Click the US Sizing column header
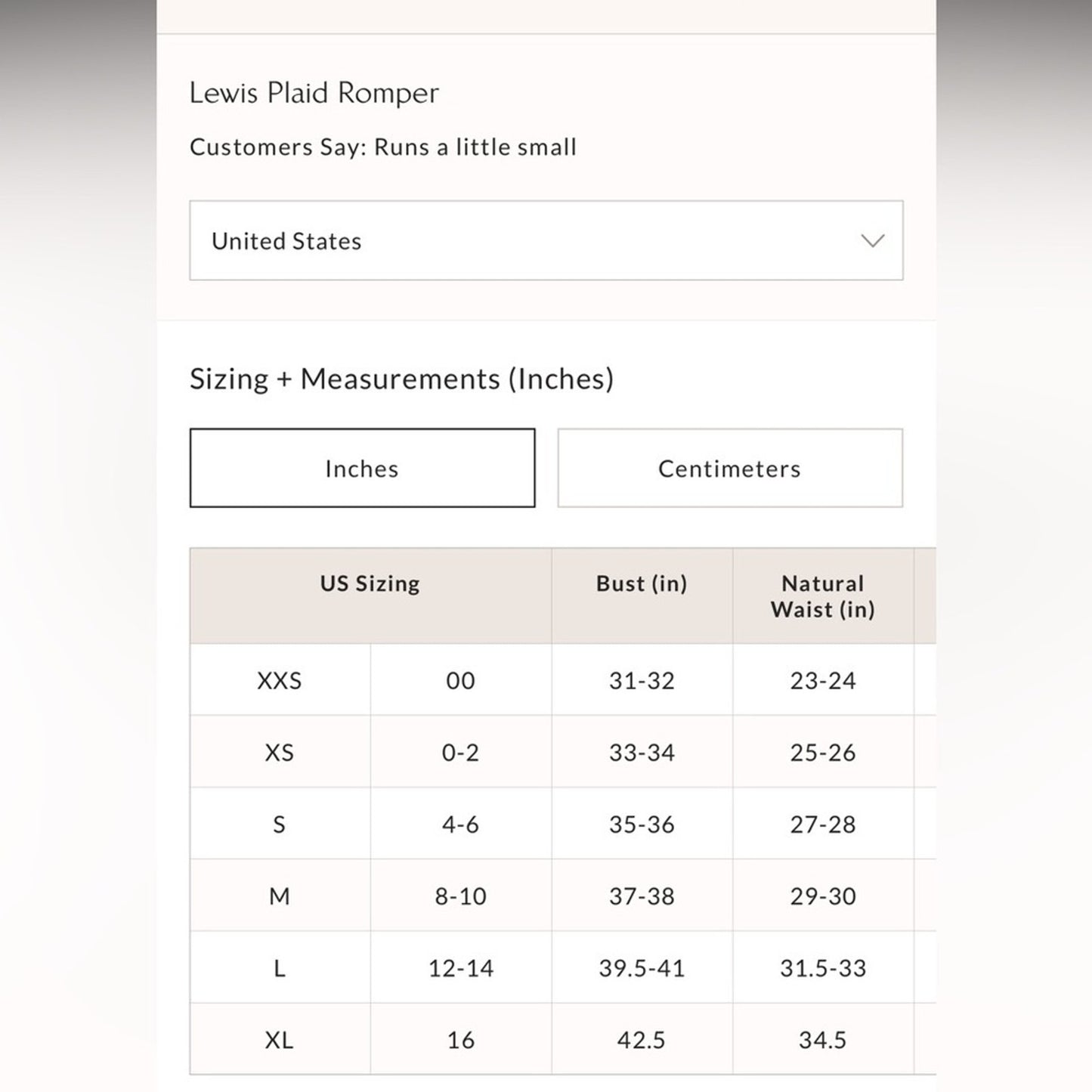Image resolution: width=1092 pixels, height=1092 pixels. pyautogui.click(x=370, y=583)
